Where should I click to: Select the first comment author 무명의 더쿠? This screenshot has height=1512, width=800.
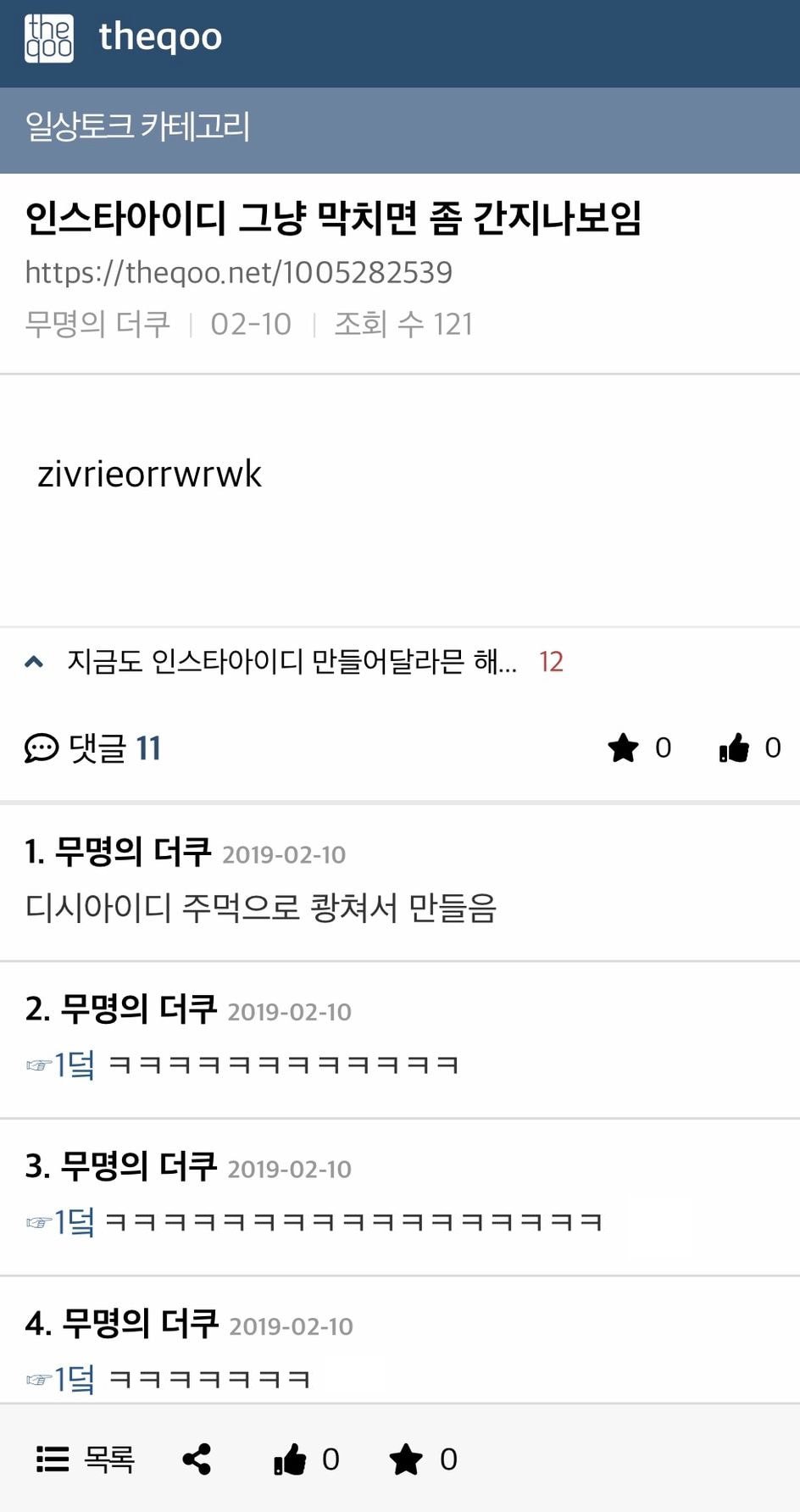pos(133,851)
